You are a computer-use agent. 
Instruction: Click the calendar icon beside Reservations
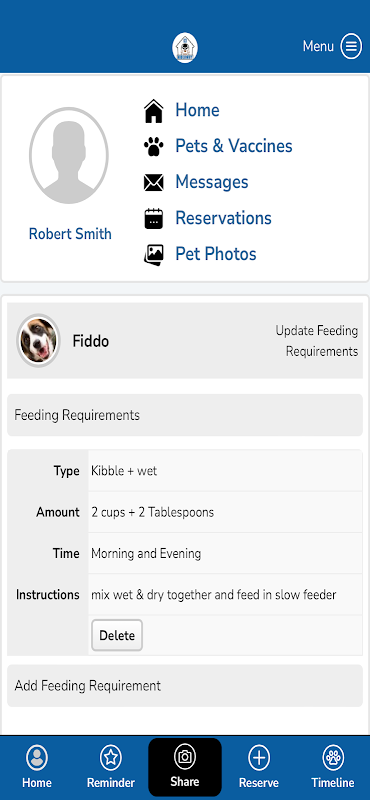tap(154, 218)
